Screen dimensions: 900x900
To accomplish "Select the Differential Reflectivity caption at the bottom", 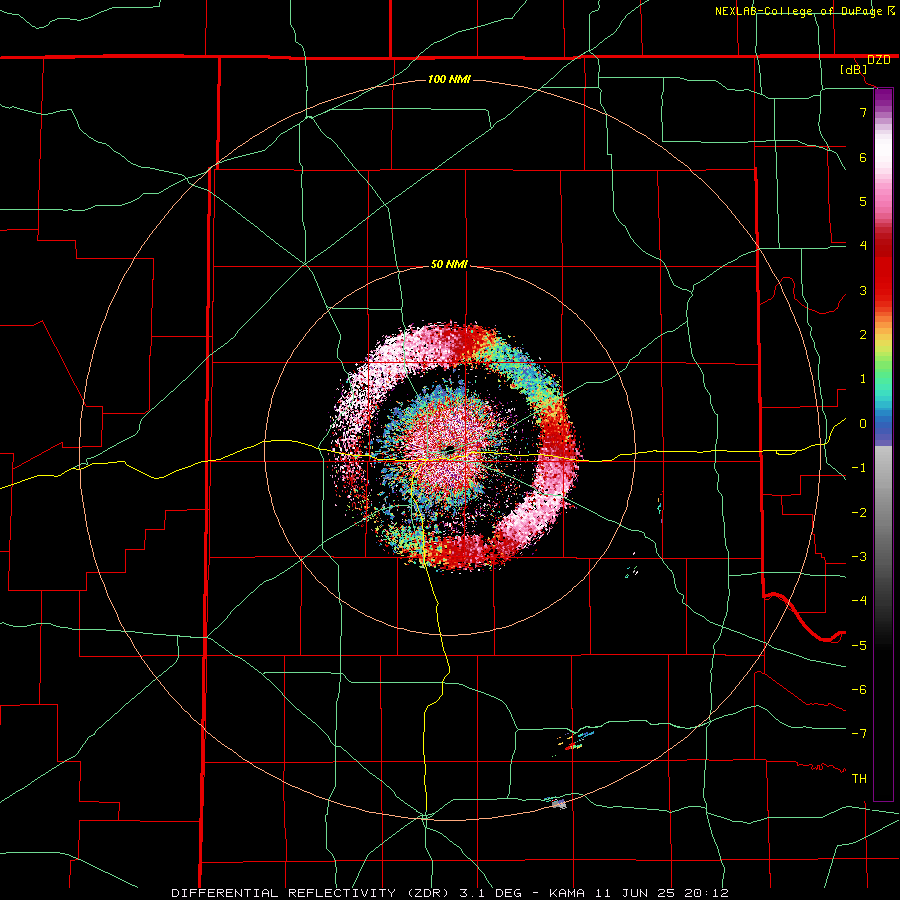I will point(450,893).
